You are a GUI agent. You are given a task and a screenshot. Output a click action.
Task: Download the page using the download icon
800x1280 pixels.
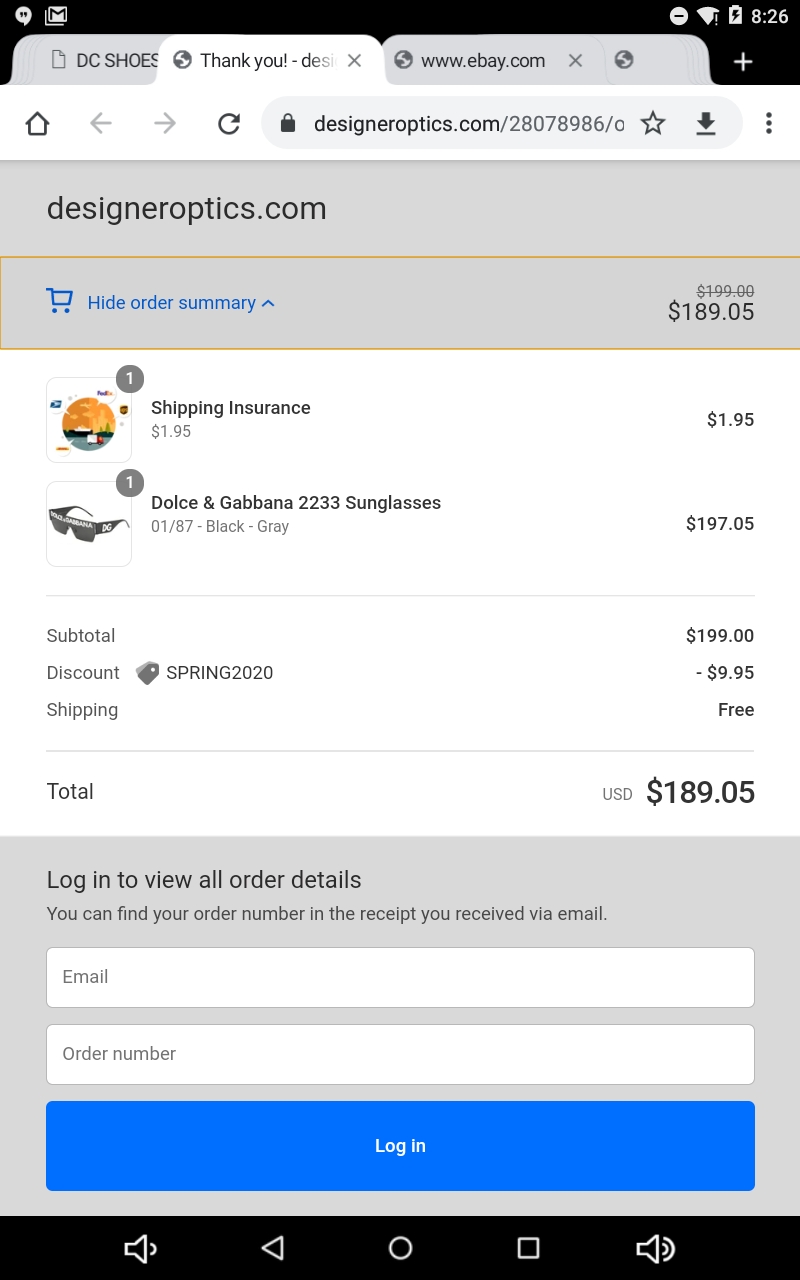tap(706, 123)
